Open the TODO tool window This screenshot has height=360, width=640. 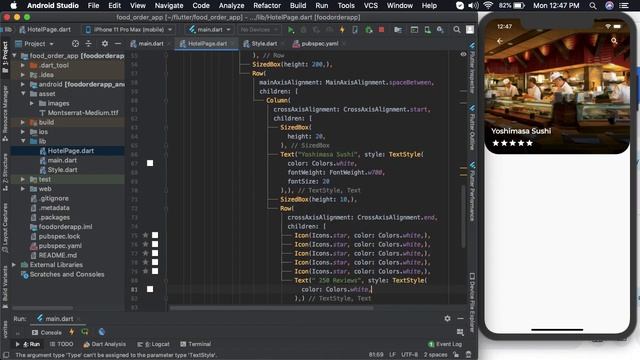[62, 344]
